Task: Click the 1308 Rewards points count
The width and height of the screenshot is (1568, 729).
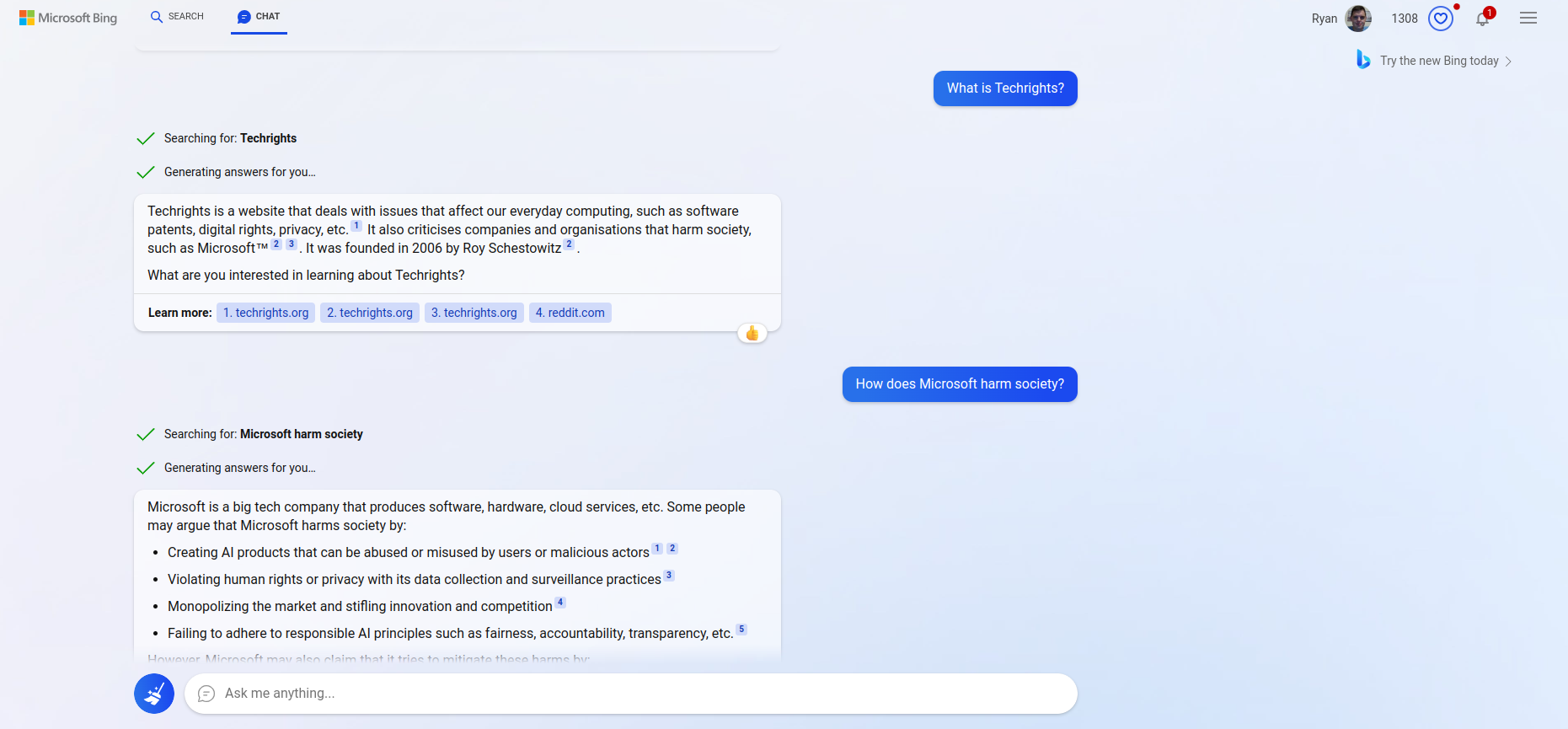Action: click(x=1405, y=19)
